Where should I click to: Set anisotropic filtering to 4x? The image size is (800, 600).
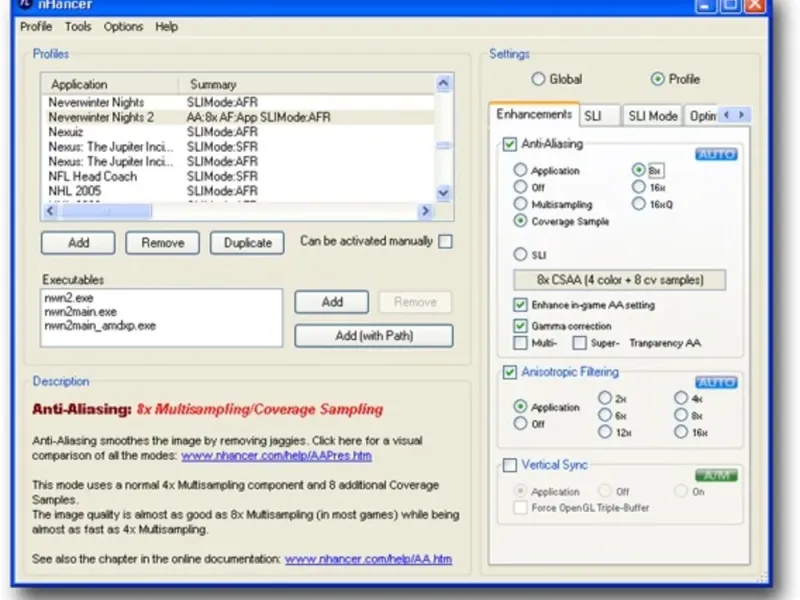coord(681,397)
